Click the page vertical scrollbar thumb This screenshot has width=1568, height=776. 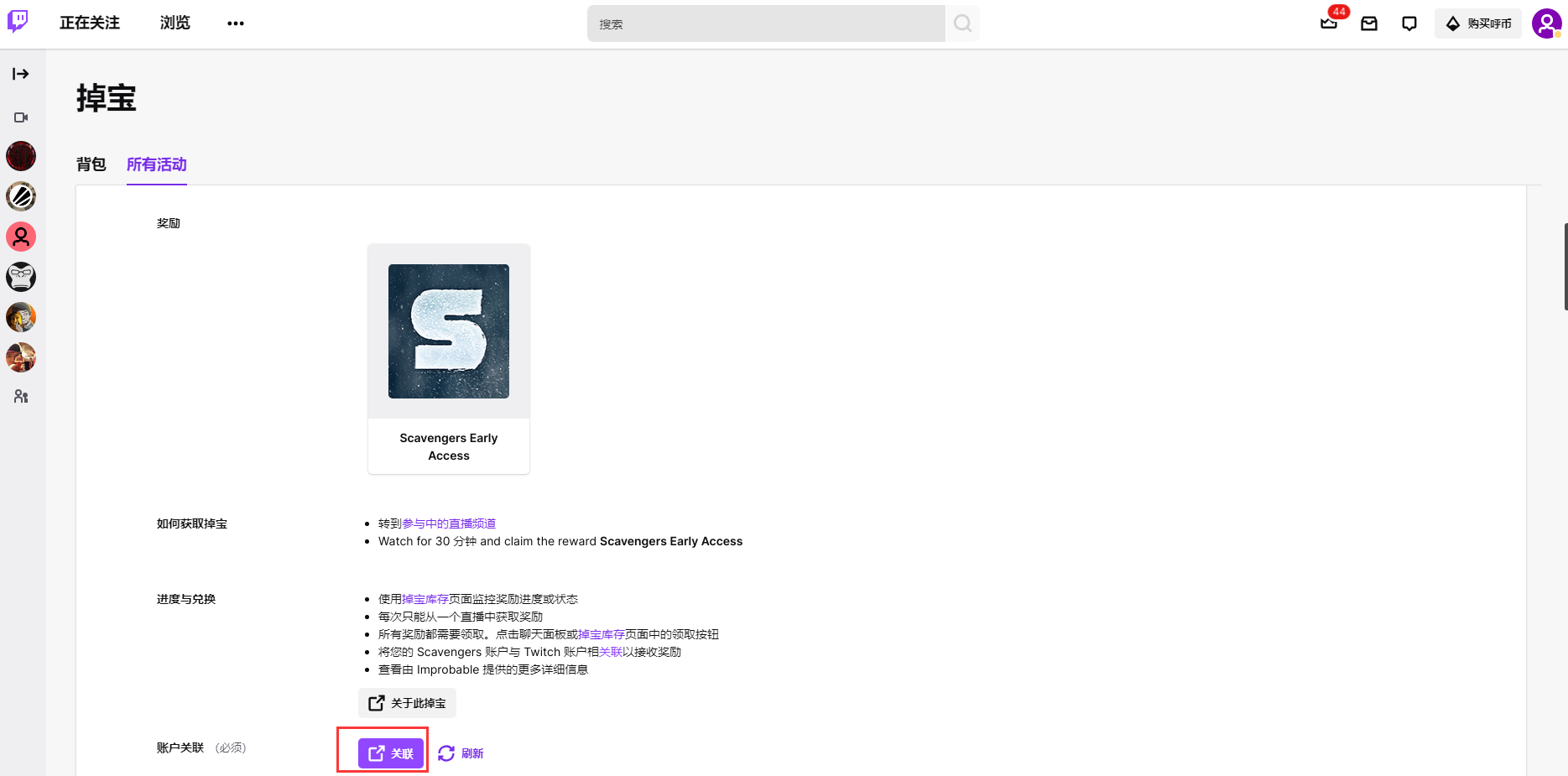[x=1565, y=267]
